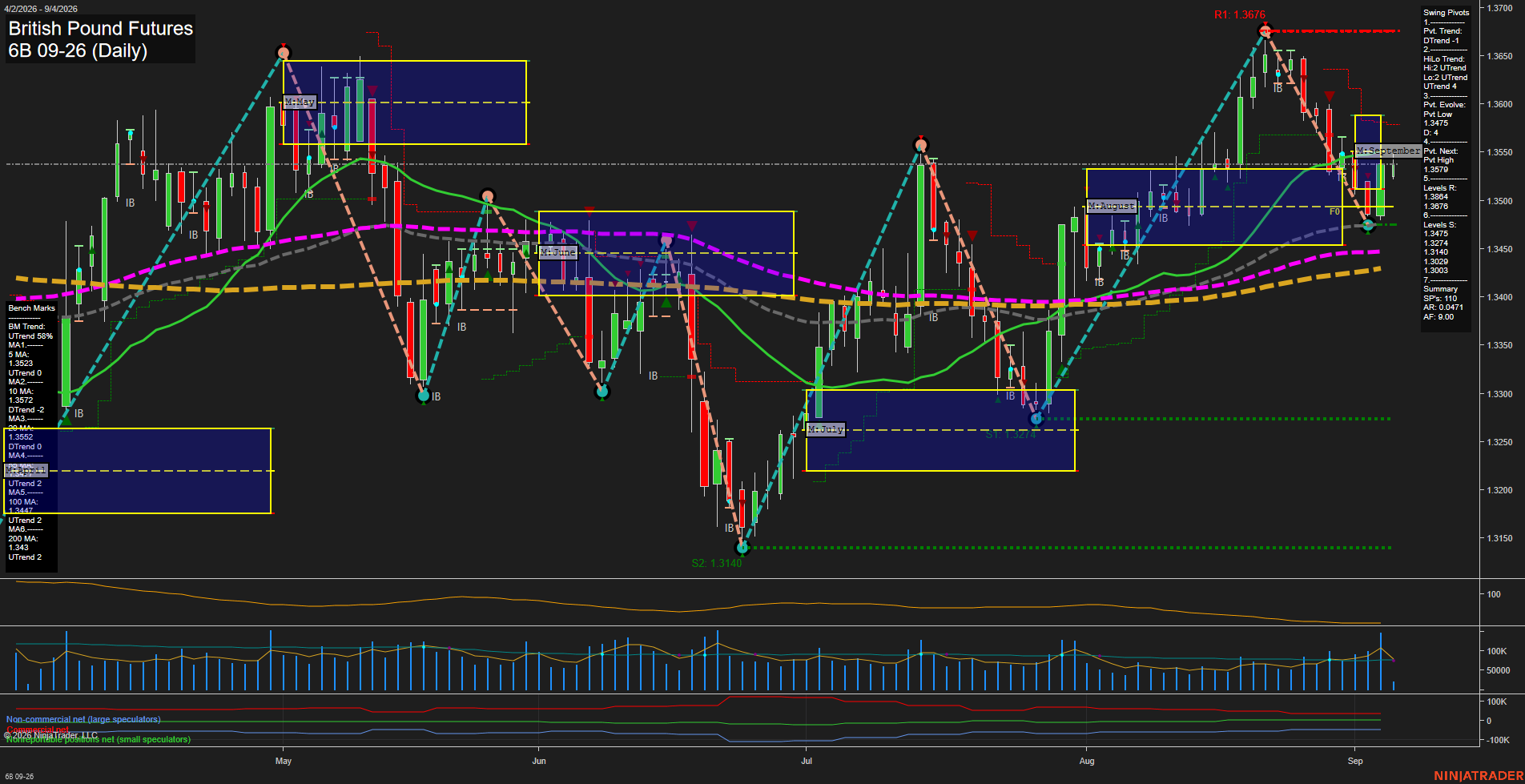Click the Sep label on time axis

click(x=1355, y=761)
